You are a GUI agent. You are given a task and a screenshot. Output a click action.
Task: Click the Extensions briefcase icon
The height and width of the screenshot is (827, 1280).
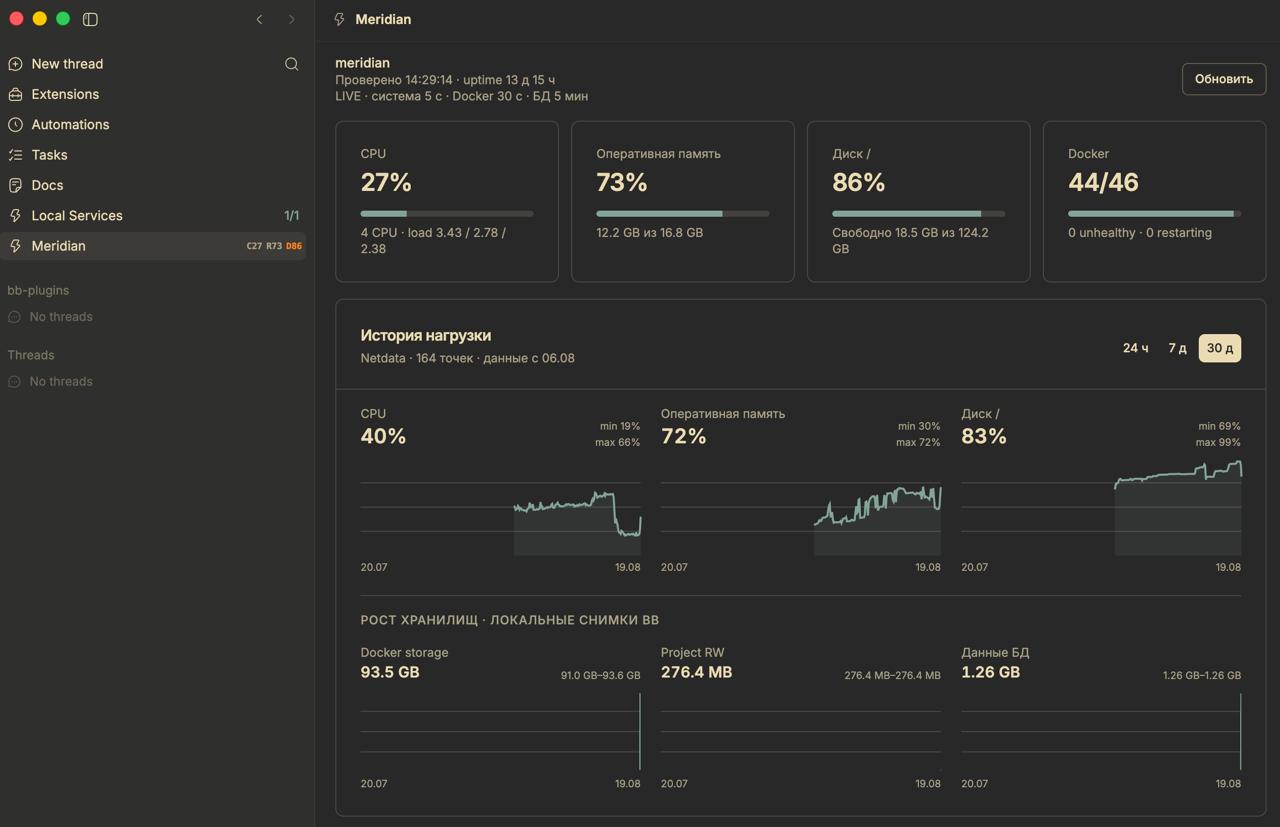[15, 94]
